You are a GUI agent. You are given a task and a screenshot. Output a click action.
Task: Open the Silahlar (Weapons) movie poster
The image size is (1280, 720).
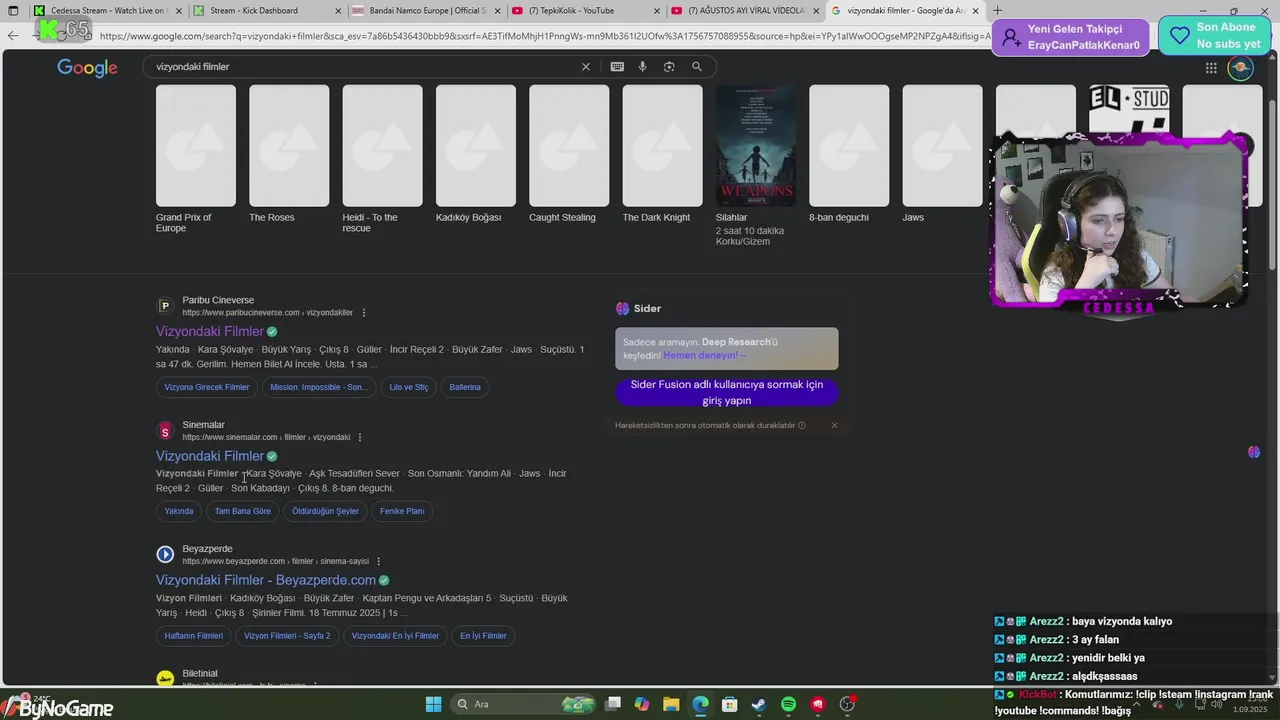(x=756, y=146)
